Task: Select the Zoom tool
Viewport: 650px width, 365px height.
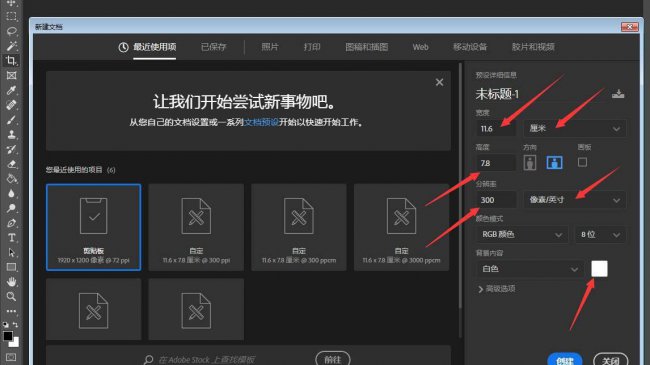Action: pyautogui.click(x=11, y=297)
